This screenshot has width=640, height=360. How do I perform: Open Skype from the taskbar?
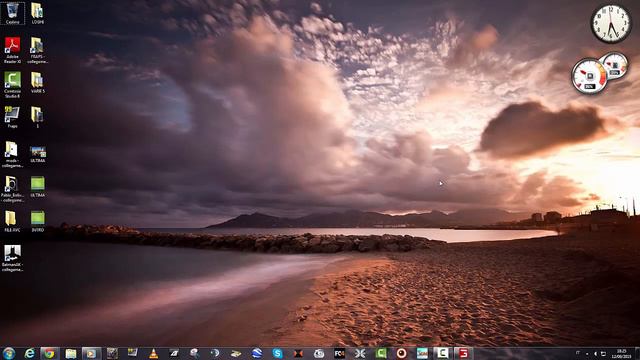(x=278, y=353)
